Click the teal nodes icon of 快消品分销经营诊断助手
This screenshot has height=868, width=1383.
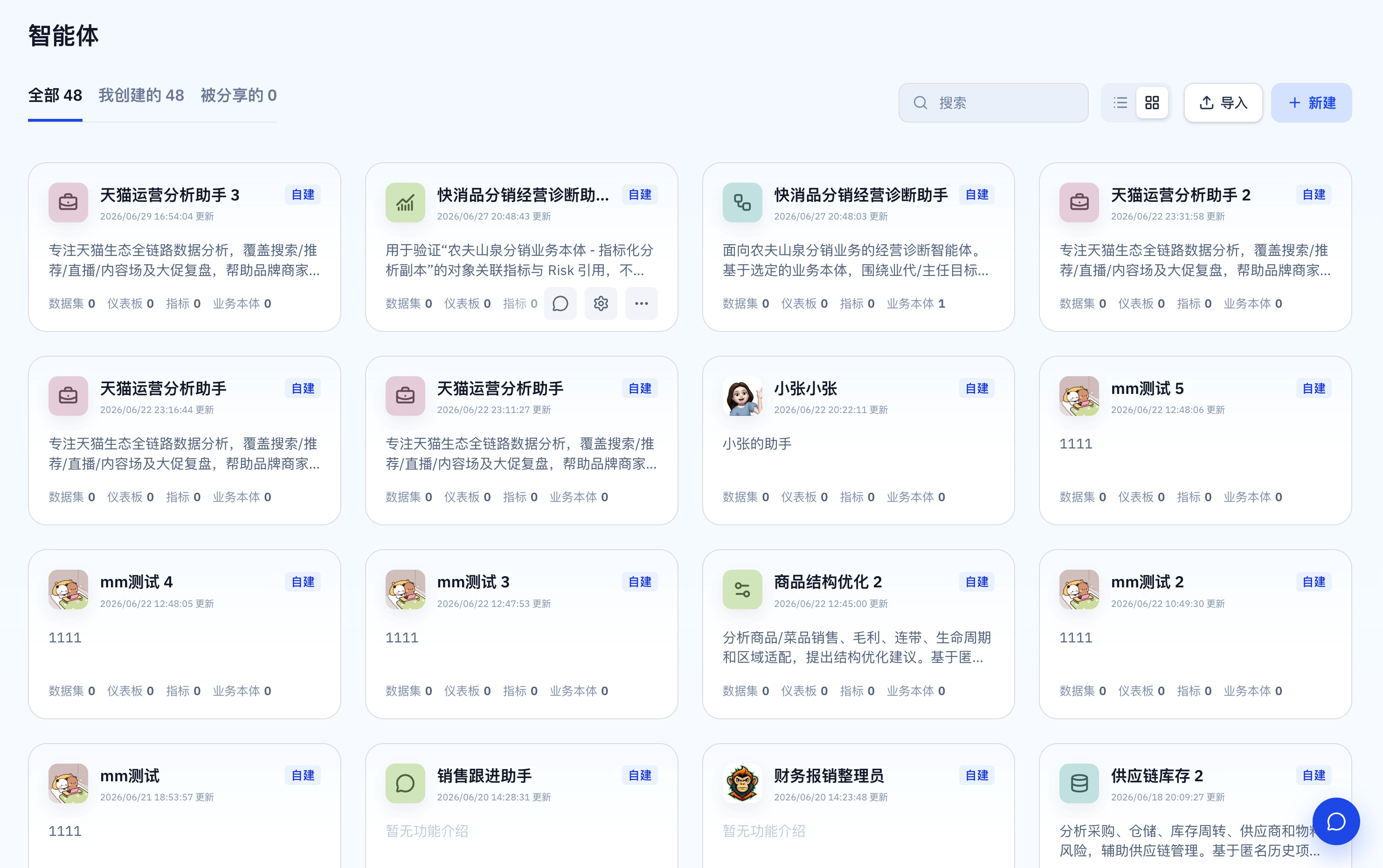tap(742, 203)
